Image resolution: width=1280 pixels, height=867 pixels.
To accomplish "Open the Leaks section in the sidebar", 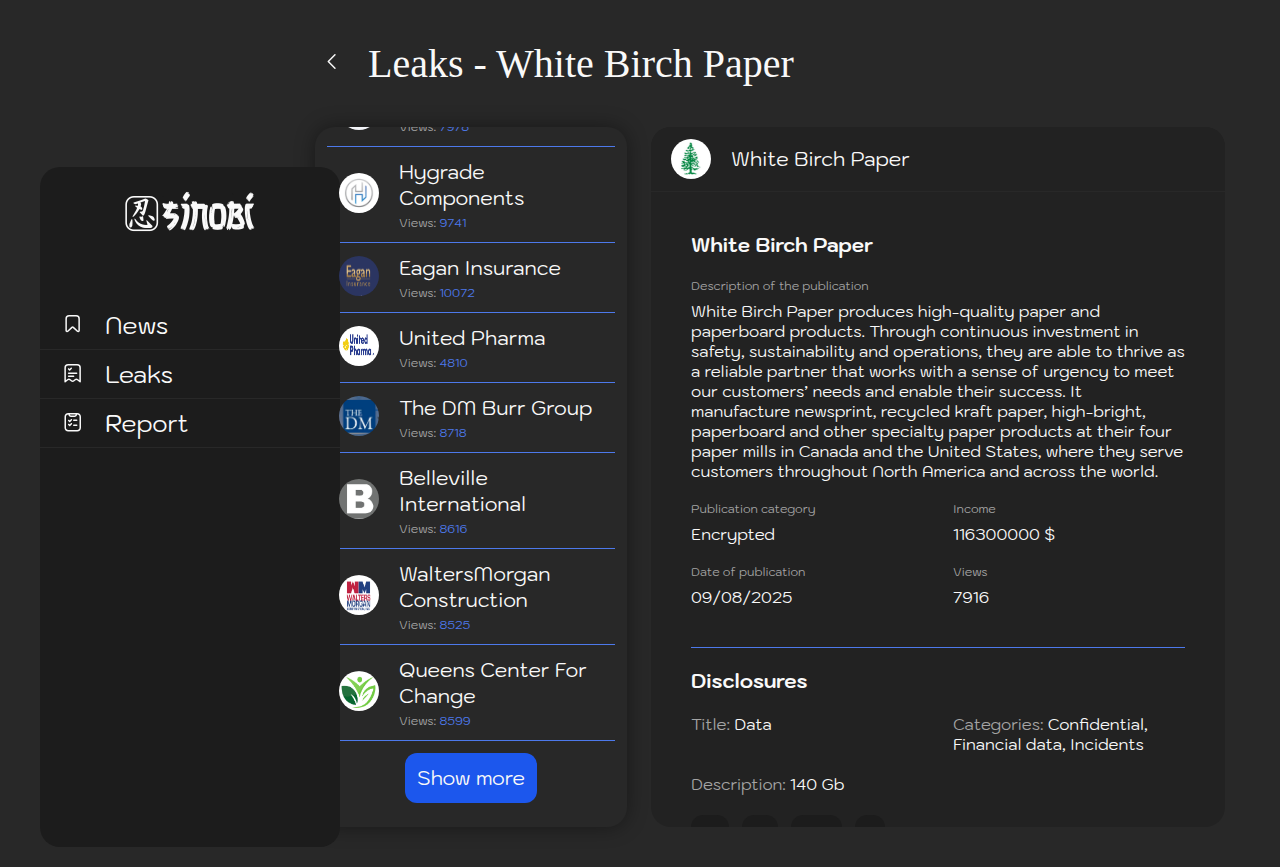I will click(x=139, y=375).
